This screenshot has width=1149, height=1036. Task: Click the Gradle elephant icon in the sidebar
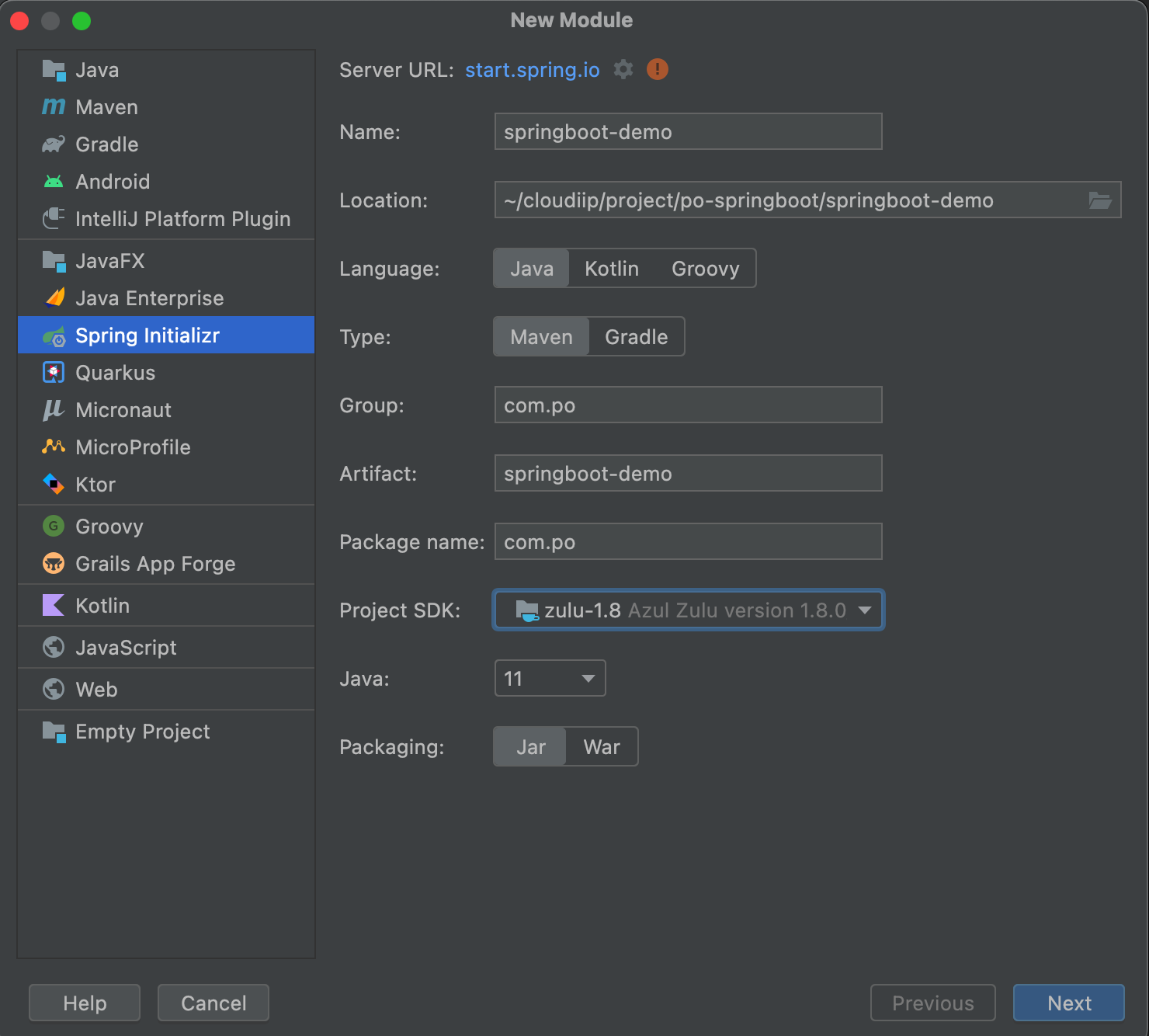(x=54, y=144)
